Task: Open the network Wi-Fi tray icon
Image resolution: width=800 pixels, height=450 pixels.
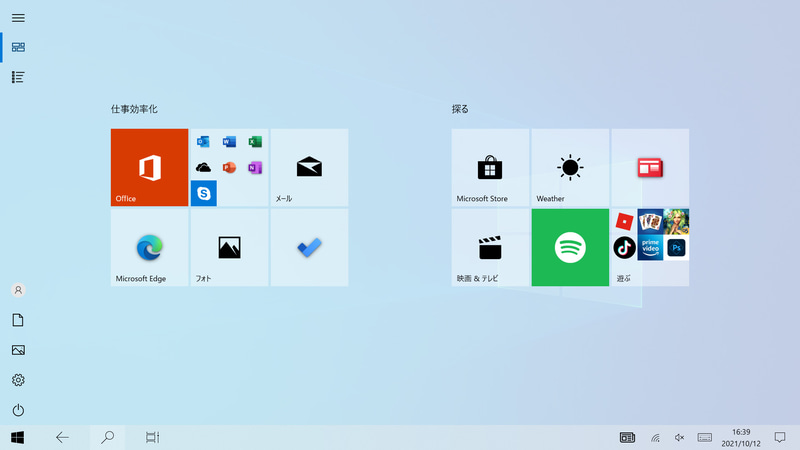Action: pyautogui.click(x=656, y=438)
